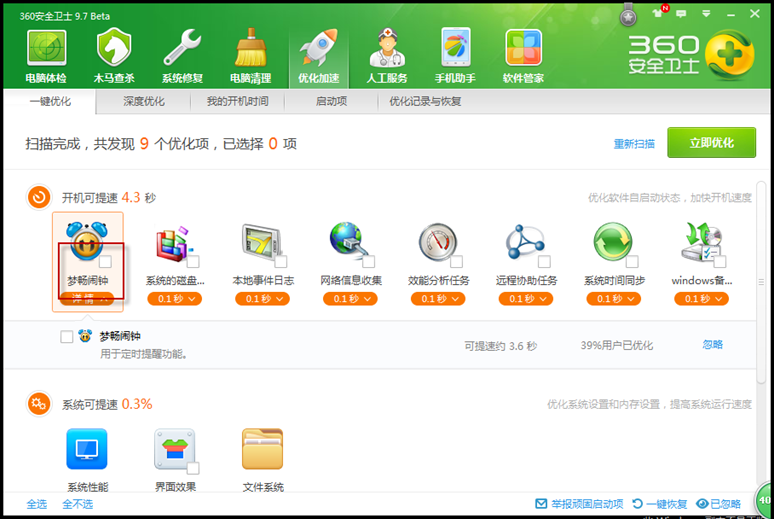Open the feedback speech bubble icon

(x=681, y=14)
